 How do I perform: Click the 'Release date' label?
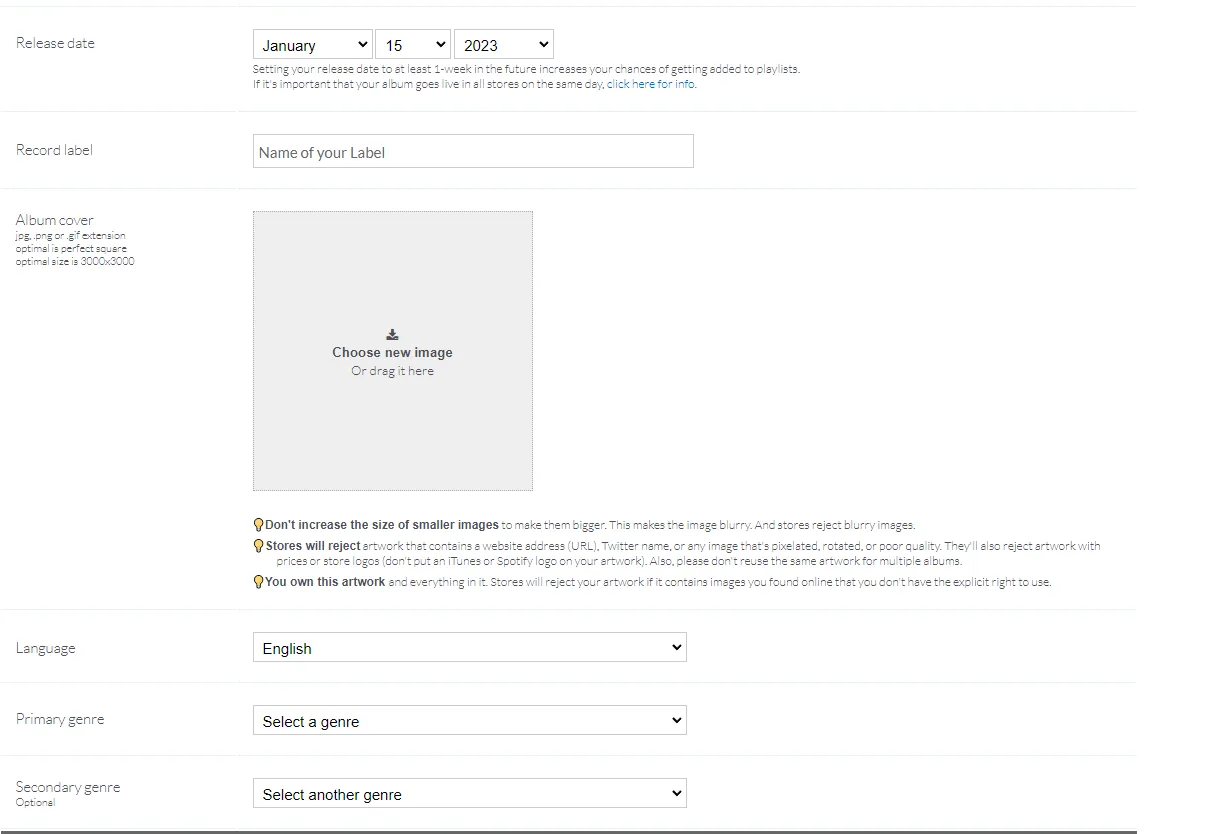(55, 43)
